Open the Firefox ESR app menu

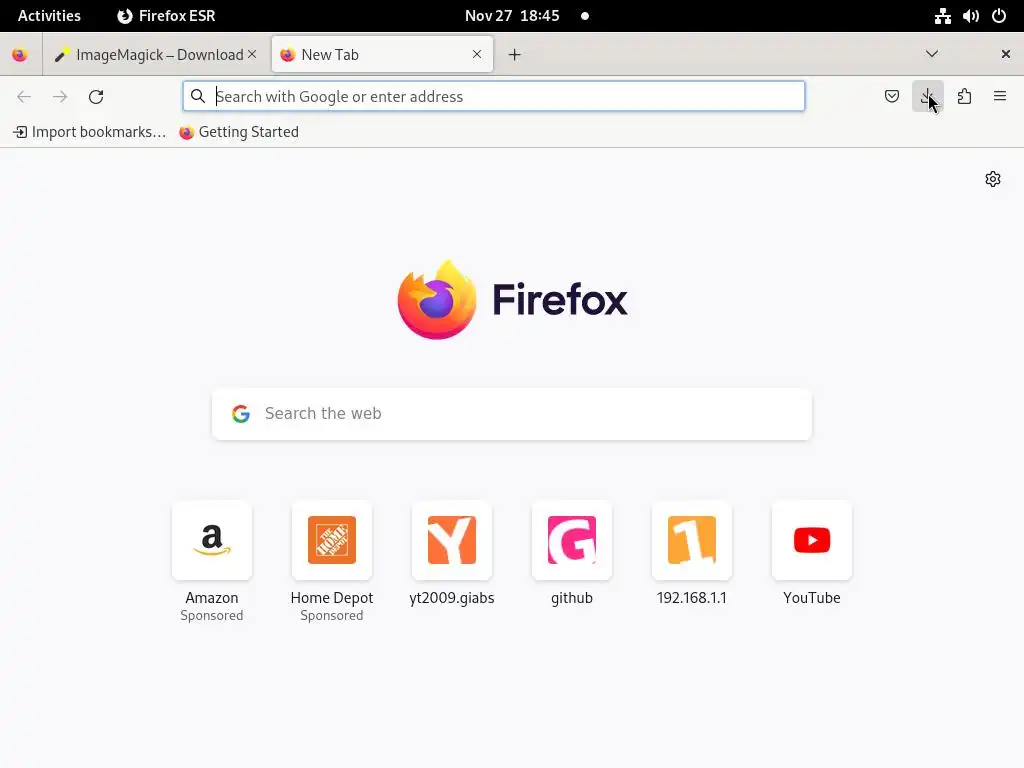point(166,16)
